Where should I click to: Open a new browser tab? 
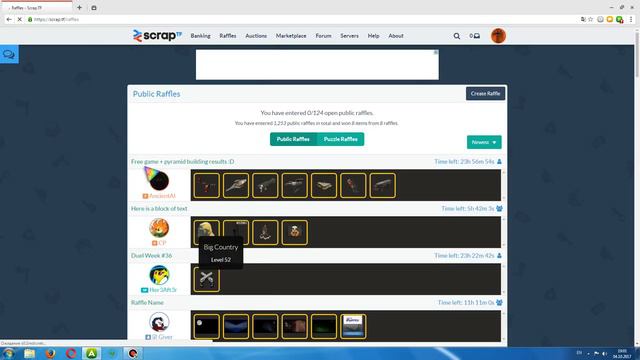coord(80,7)
